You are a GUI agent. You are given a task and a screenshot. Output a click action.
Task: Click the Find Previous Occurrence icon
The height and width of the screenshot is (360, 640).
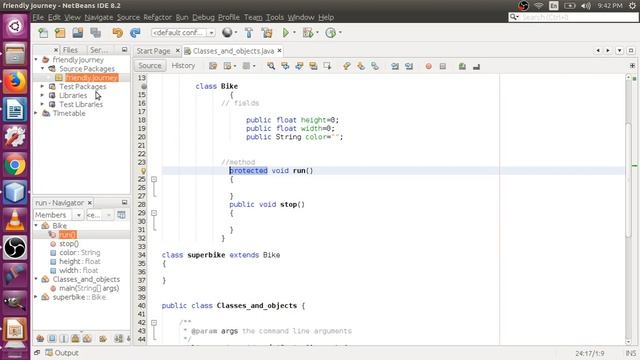tap(285, 66)
